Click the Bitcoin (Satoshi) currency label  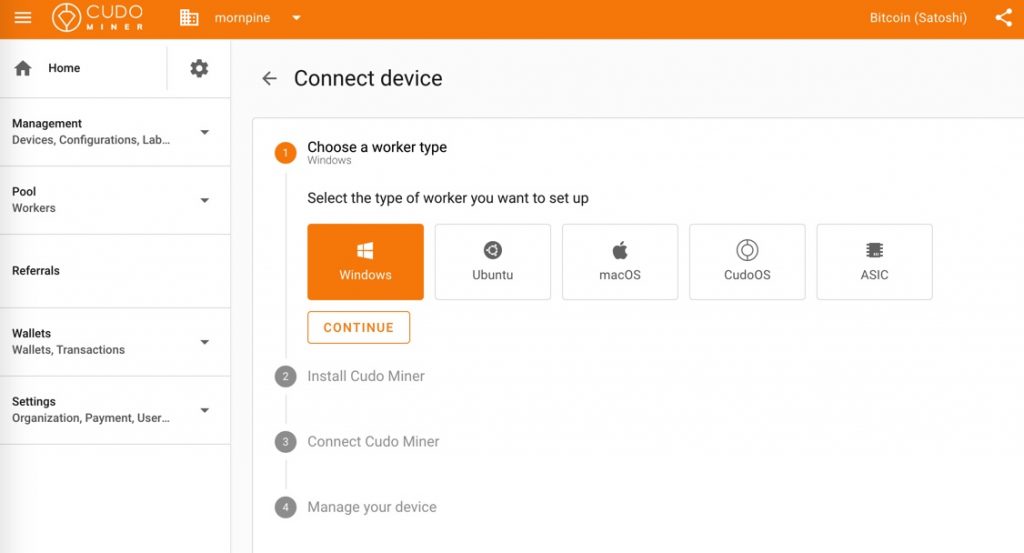tap(918, 18)
